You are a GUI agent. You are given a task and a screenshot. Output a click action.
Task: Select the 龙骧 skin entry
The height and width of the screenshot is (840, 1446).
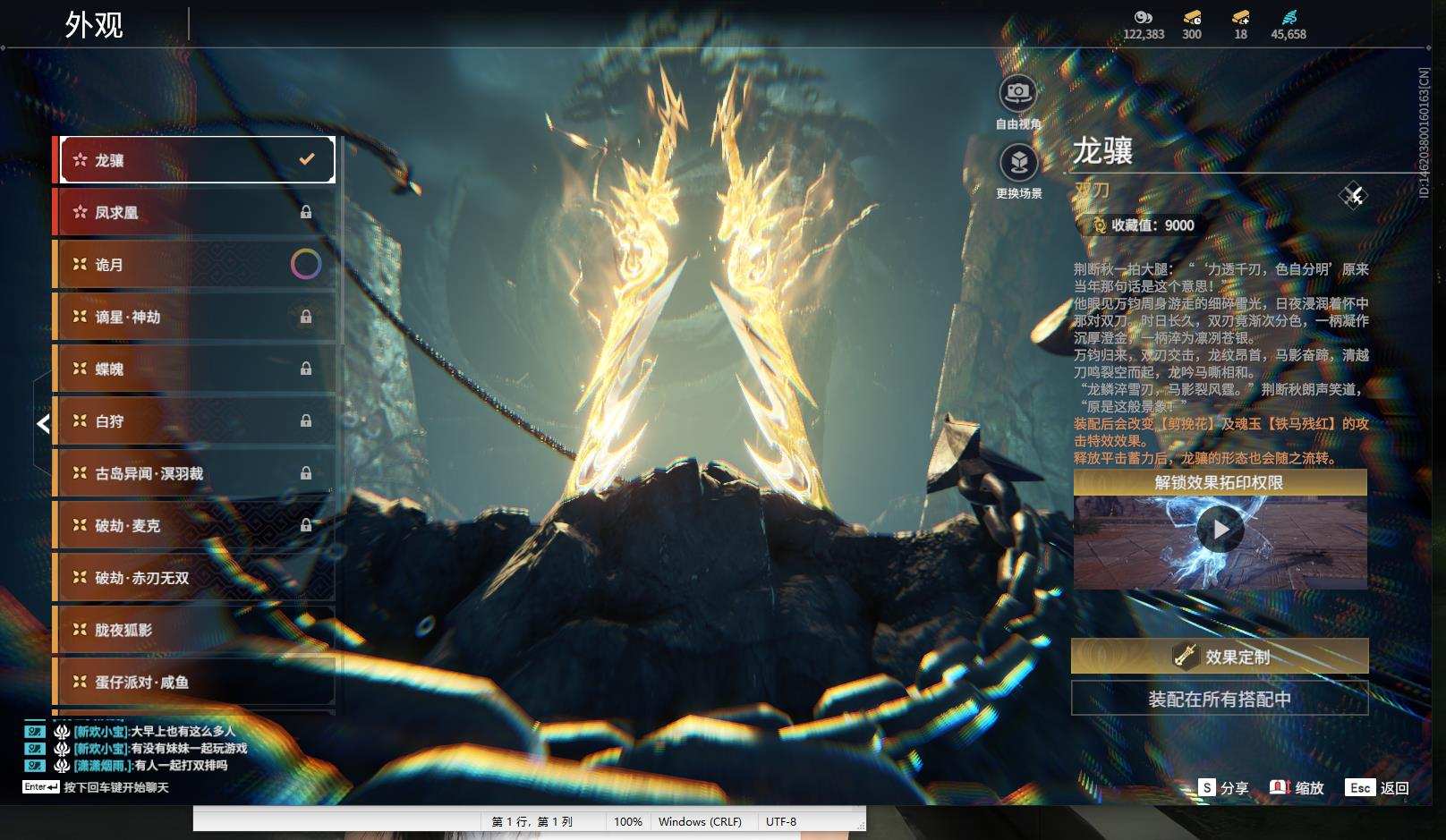194,159
